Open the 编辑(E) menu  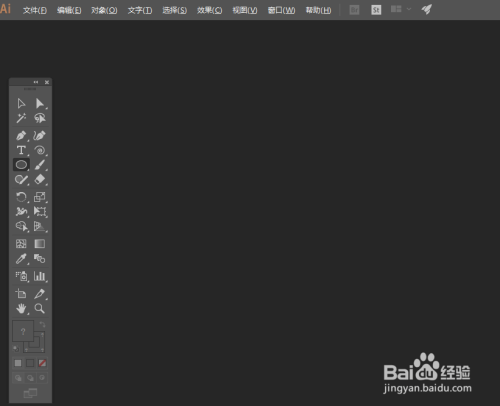click(69, 10)
